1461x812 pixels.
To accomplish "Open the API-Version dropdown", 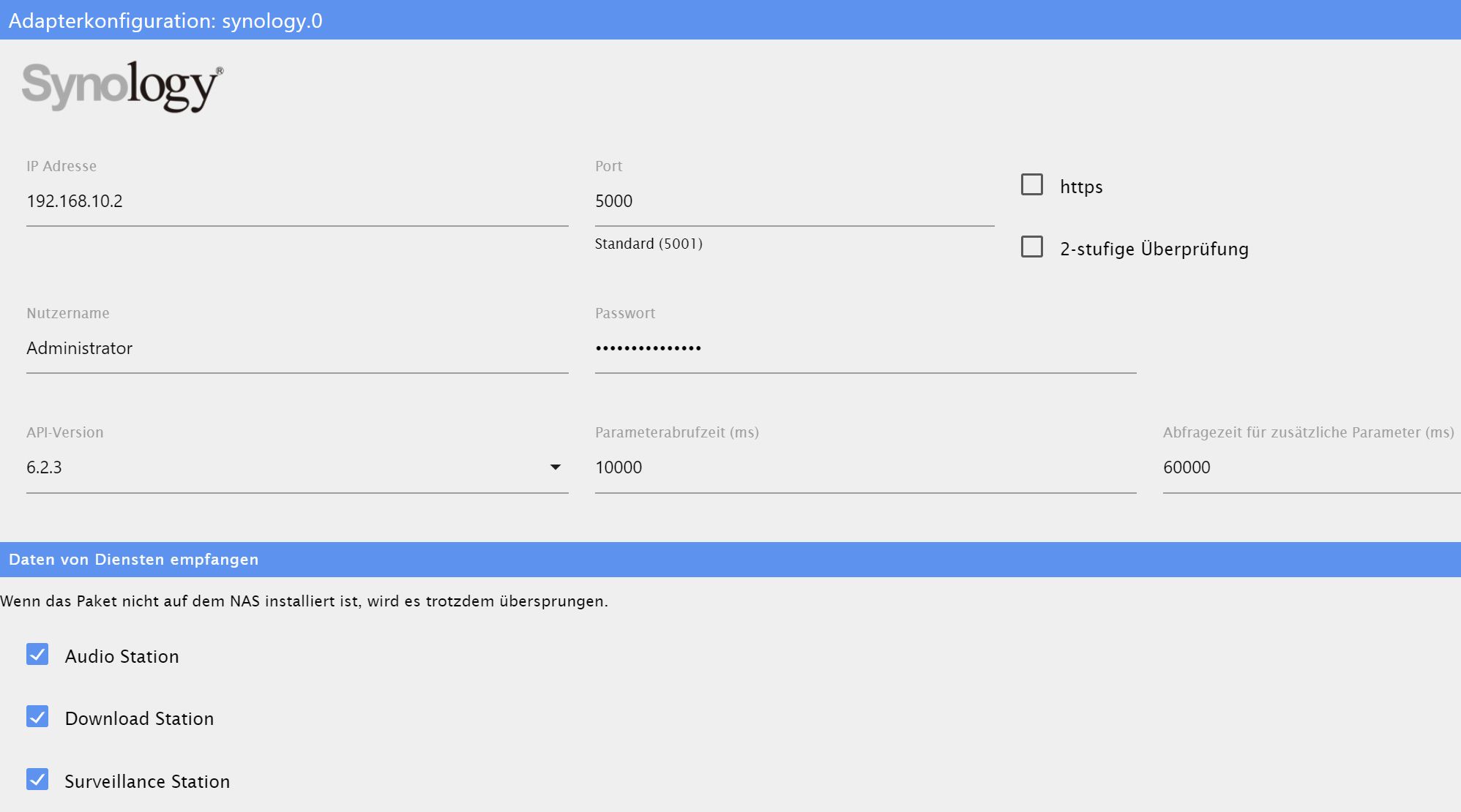I will point(297,467).
